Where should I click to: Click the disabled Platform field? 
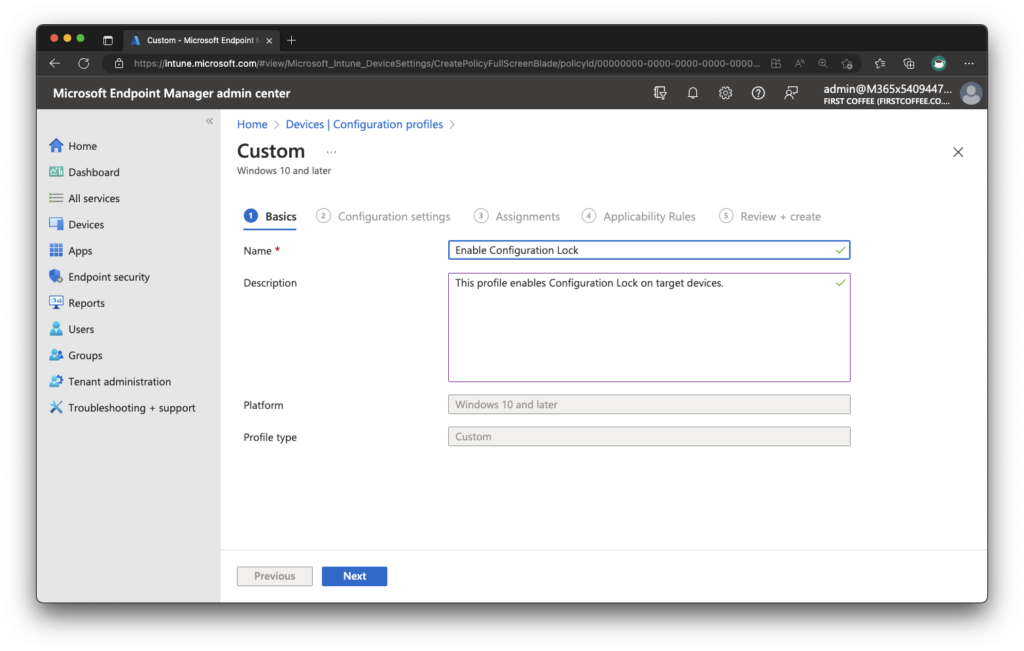[649, 404]
